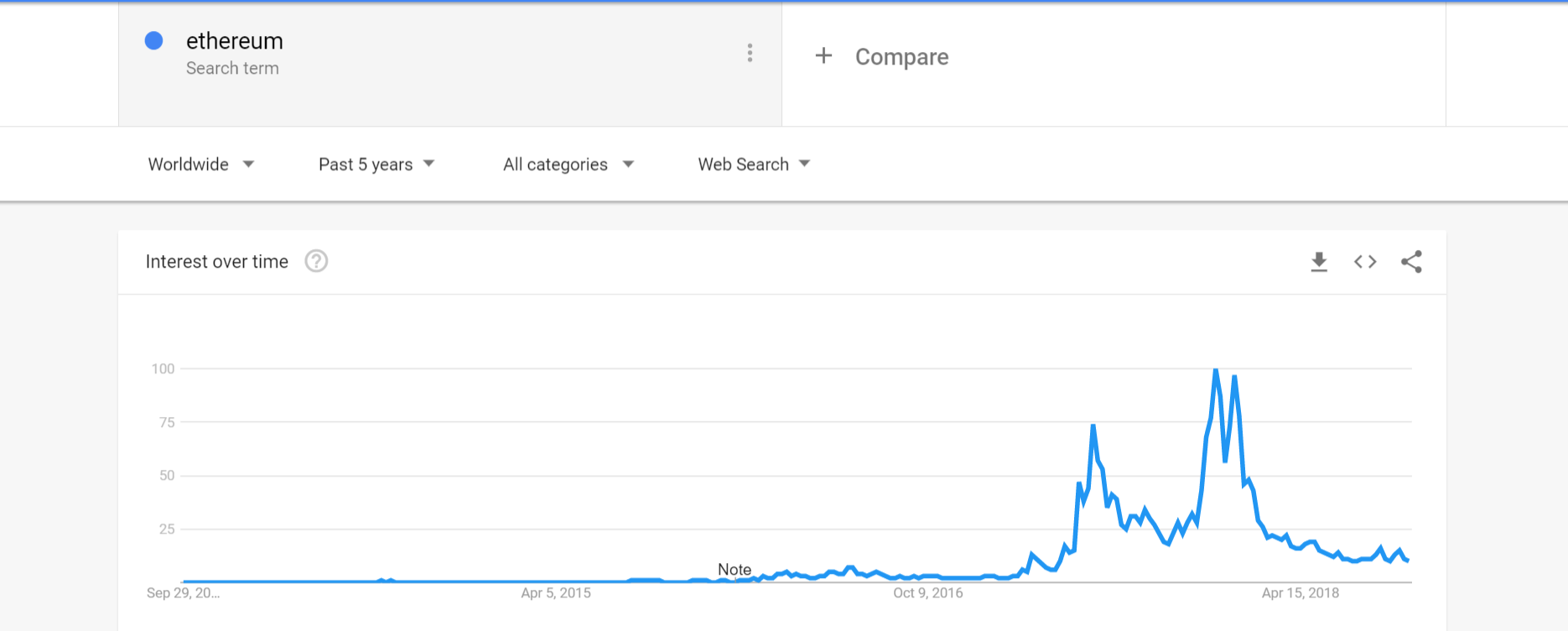The width and height of the screenshot is (1568, 631).
Task: Click the Oct 9, 2016 axis label
Action: (x=928, y=593)
